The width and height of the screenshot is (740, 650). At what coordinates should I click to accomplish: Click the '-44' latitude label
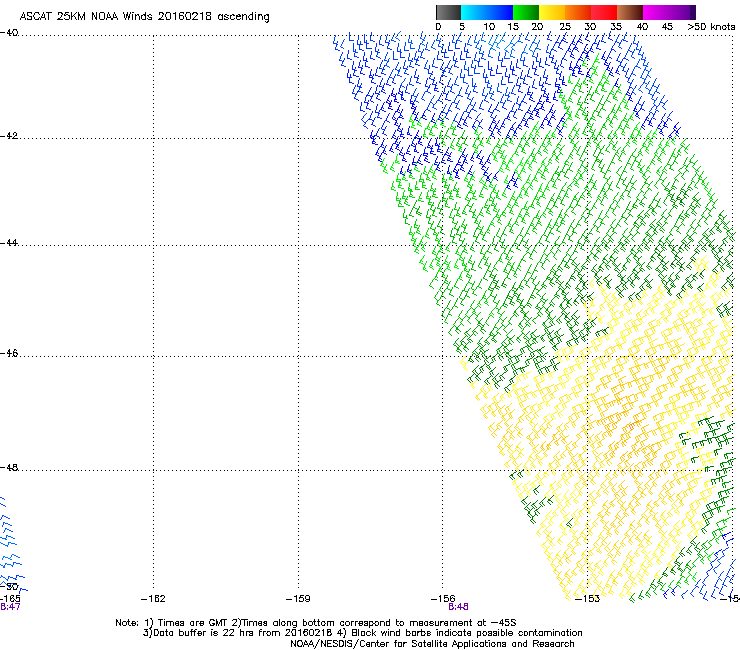pos(9,243)
